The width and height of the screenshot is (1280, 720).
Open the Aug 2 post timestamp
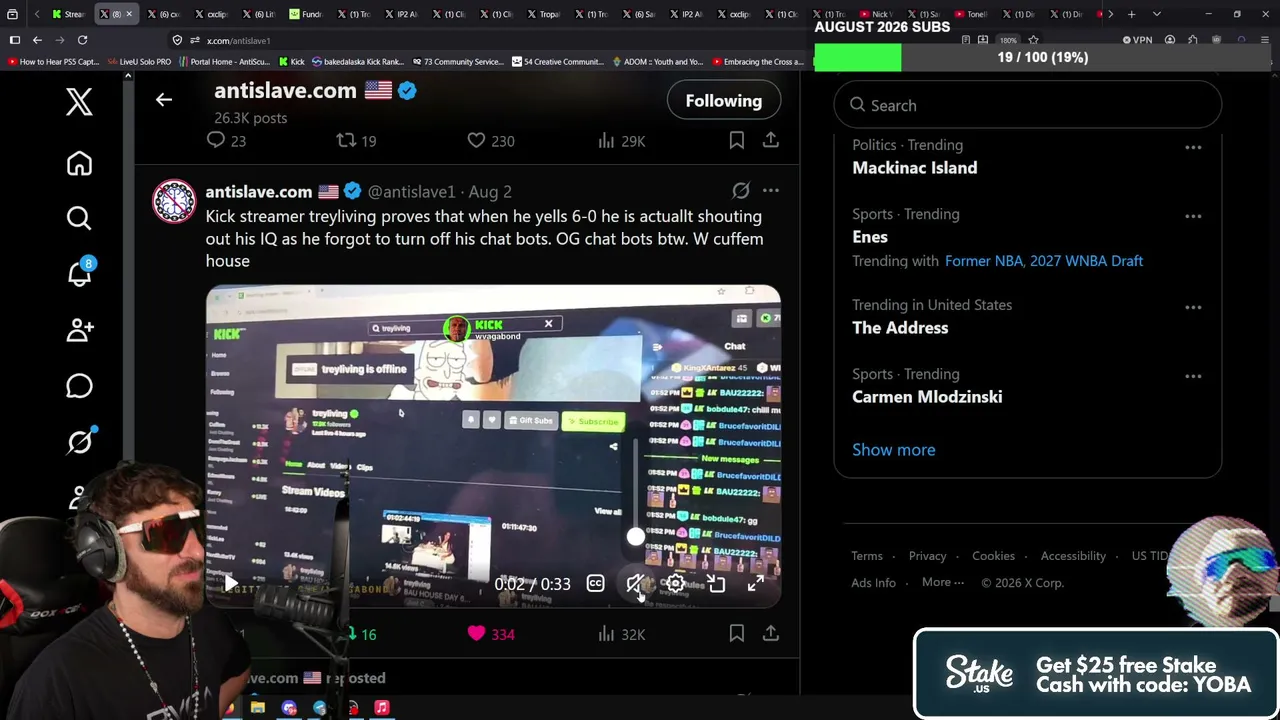click(490, 191)
